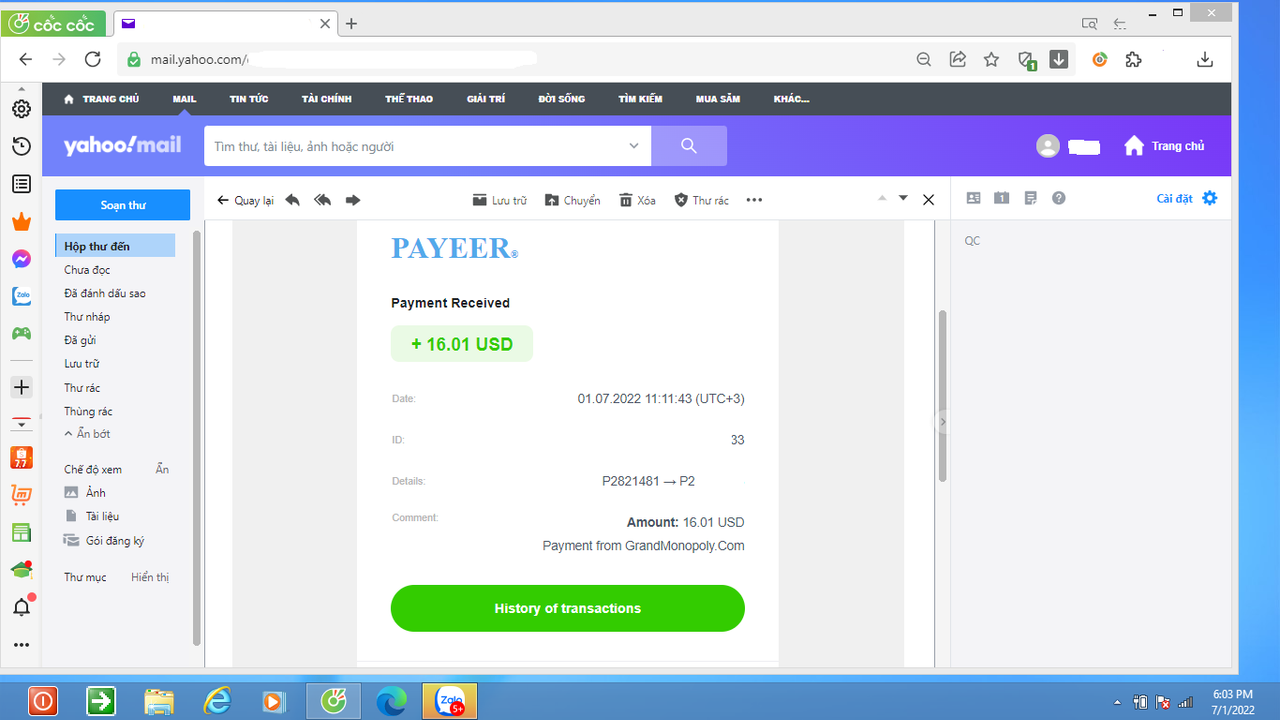Image resolution: width=1280 pixels, height=720 pixels.
Task: Hide the Chế độ xem section
Action: pos(162,469)
